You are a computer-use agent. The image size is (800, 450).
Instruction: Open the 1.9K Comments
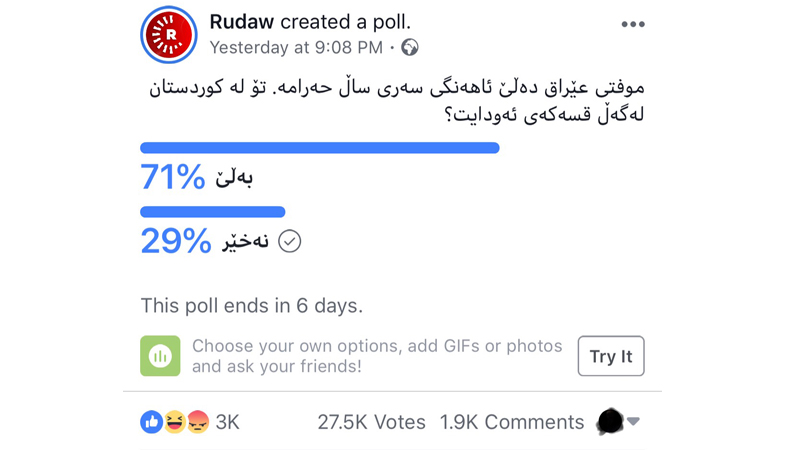point(512,422)
